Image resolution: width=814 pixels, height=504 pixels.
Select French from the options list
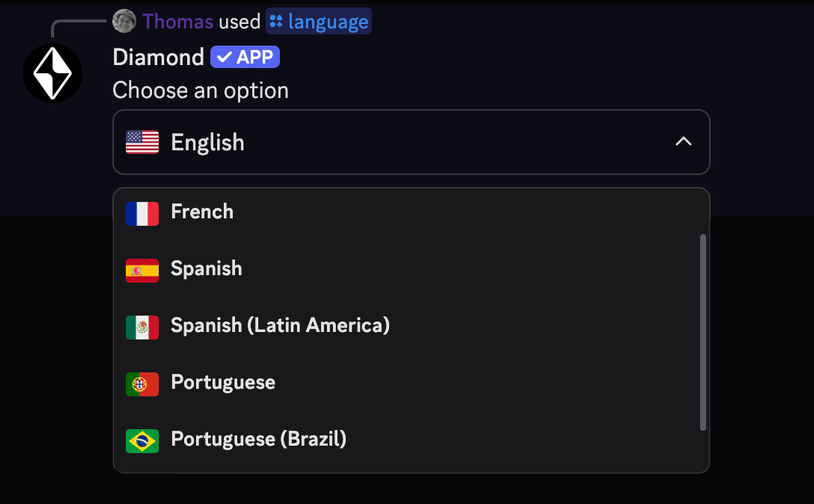click(x=202, y=212)
